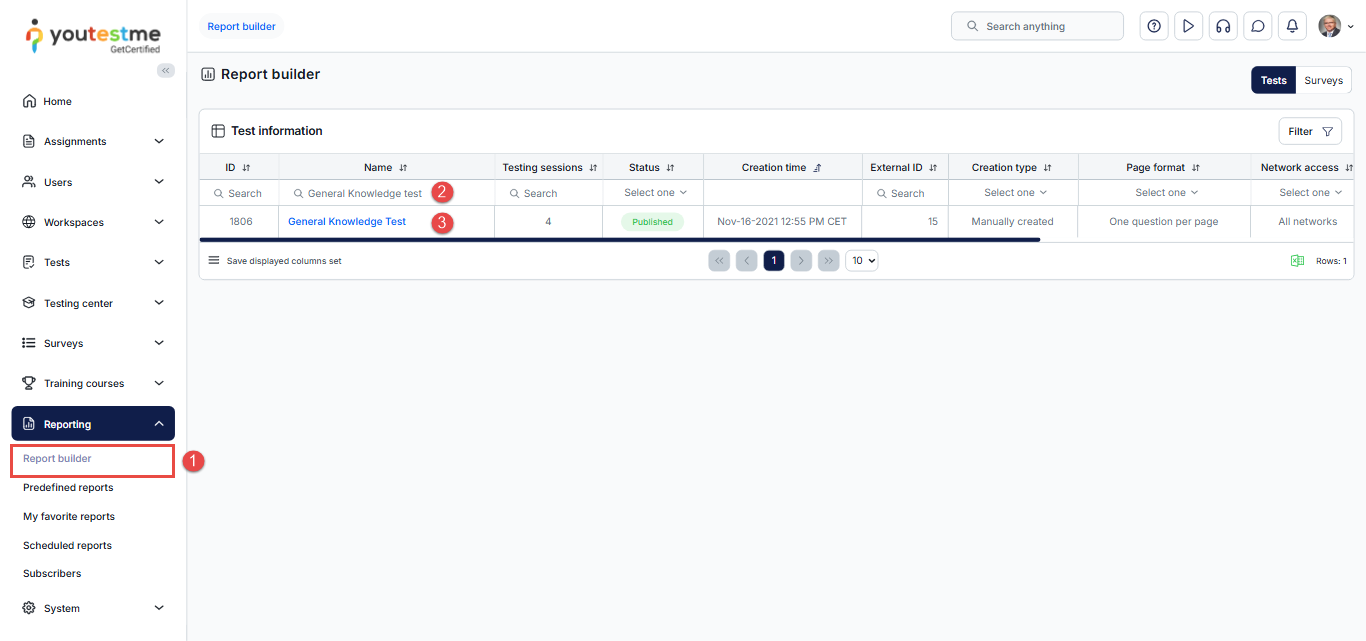Switch to the Surveys toggle
Viewport: 1366px width, 641px height.
pos(1323,80)
